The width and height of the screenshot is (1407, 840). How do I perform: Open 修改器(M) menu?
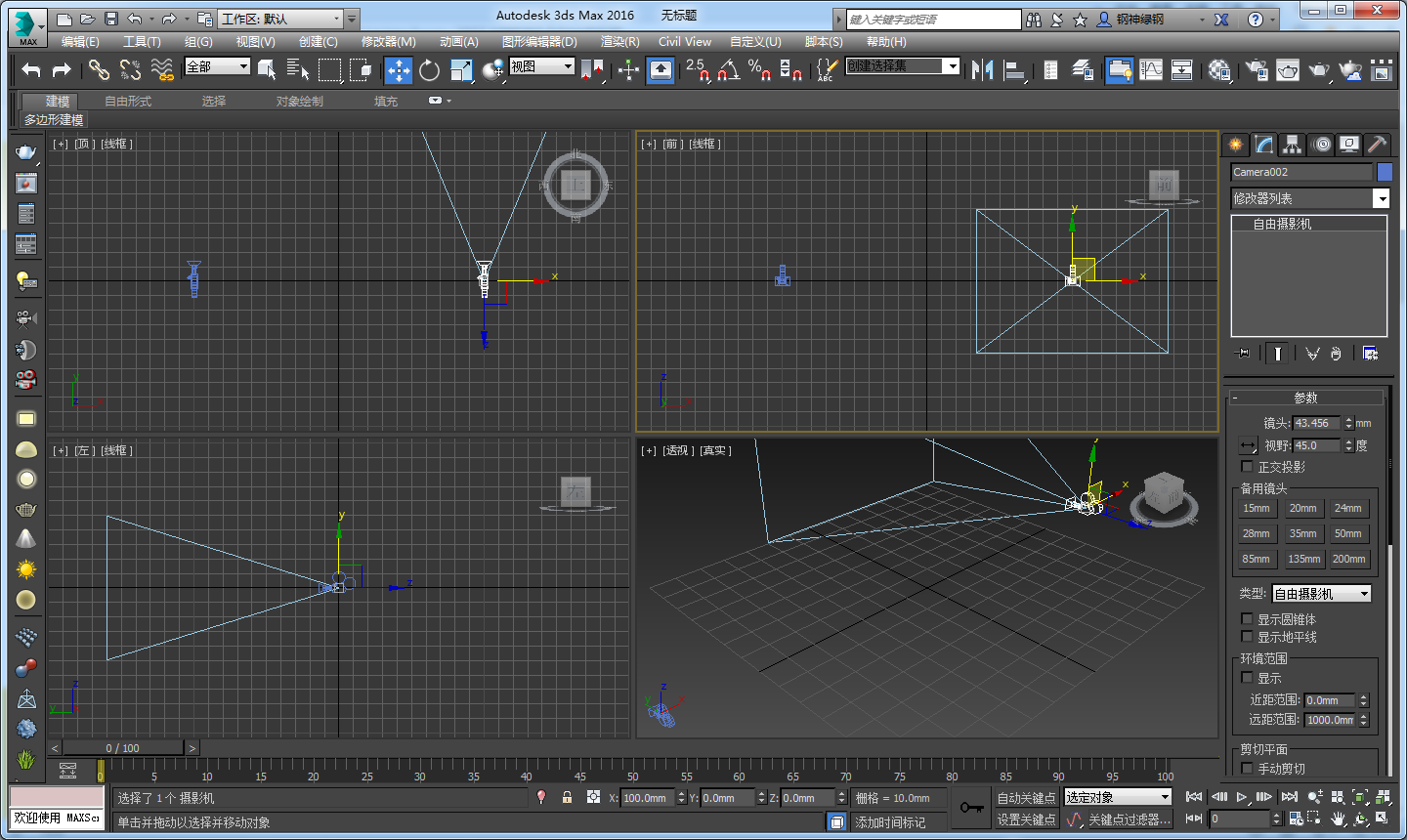(x=389, y=42)
